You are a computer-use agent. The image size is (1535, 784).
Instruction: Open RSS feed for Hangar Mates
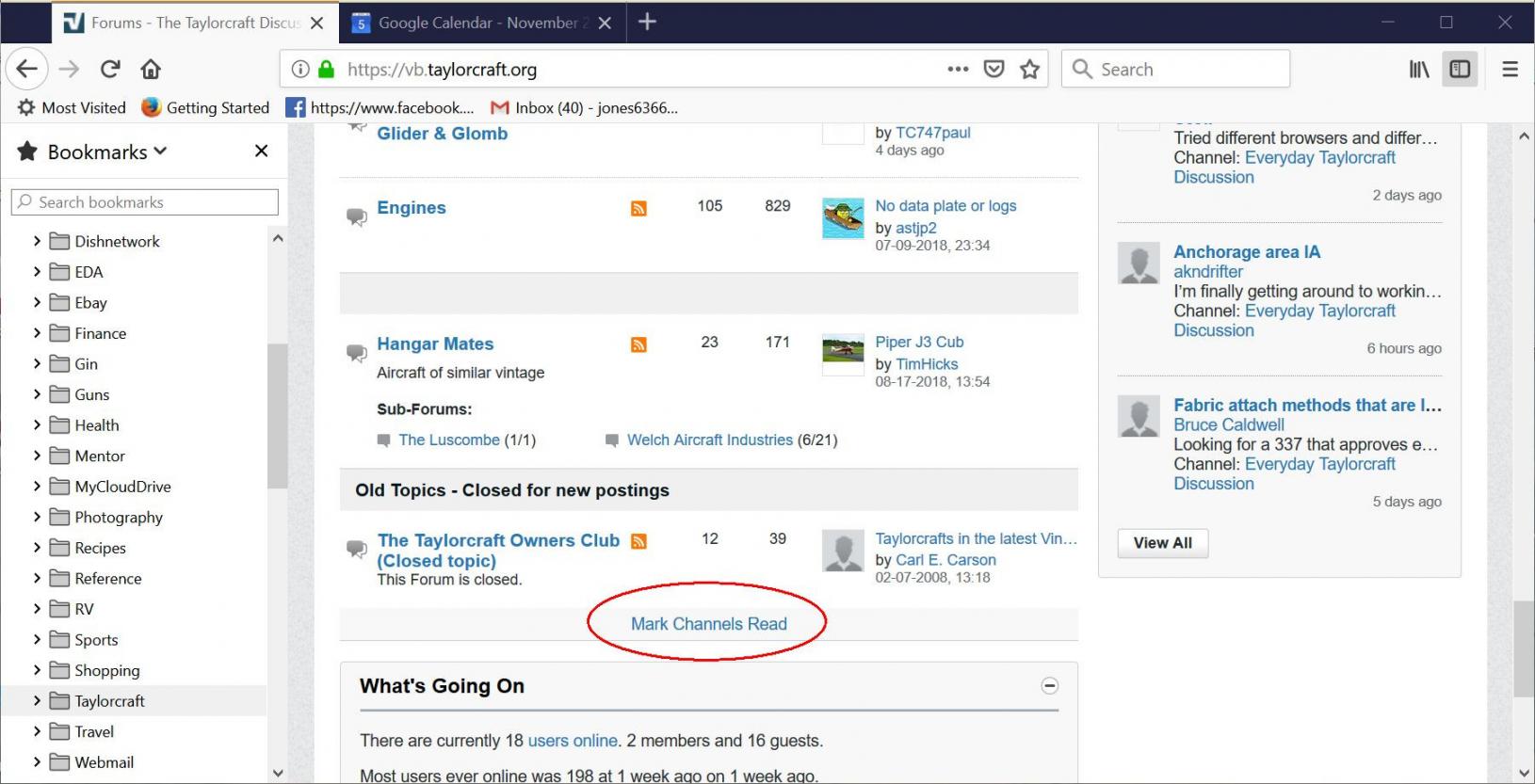638,344
